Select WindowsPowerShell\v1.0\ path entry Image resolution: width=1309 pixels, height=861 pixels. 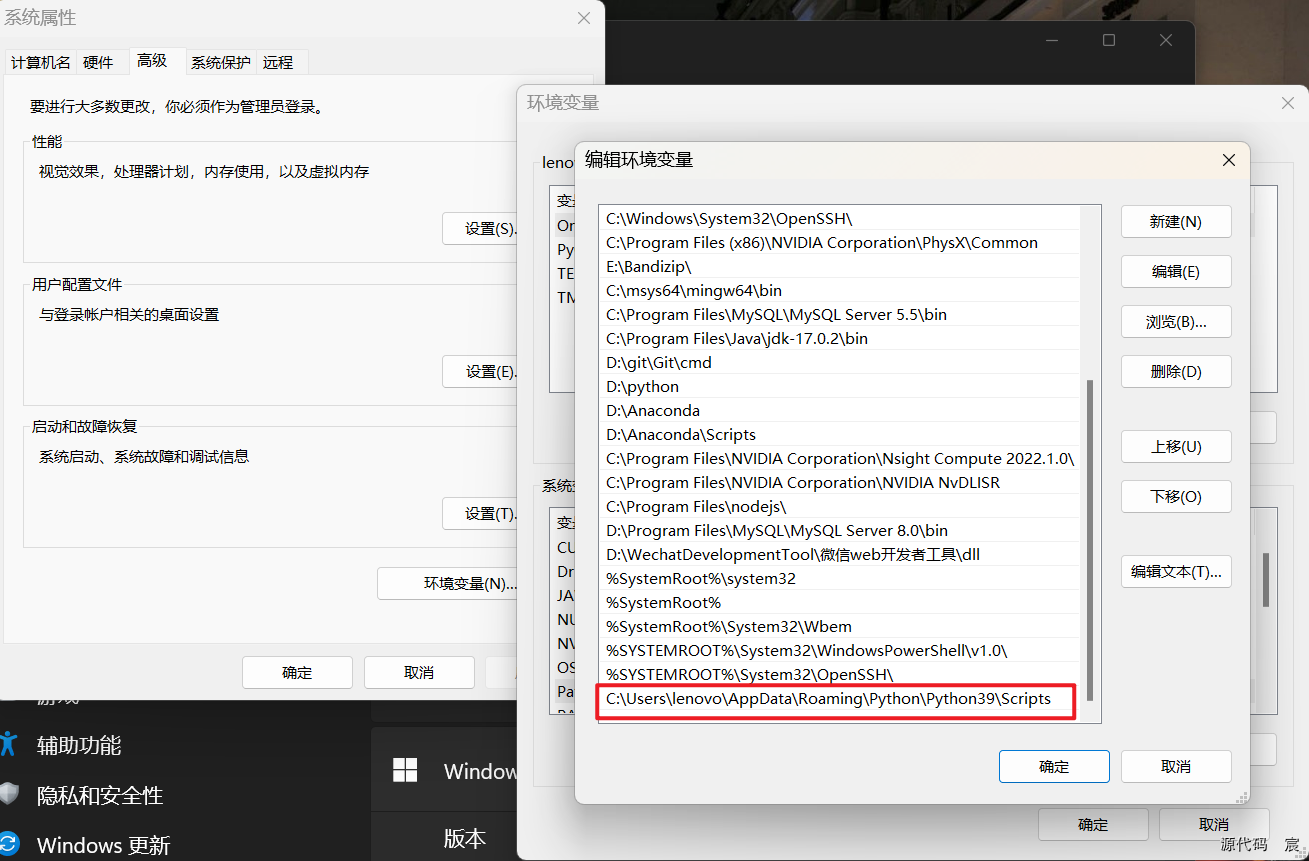pos(839,650)
